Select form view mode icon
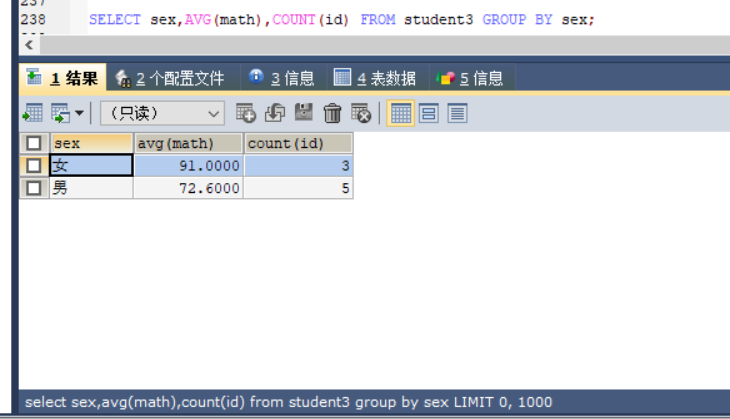Screen dimensions: 730x419 (x=428, y=114)
